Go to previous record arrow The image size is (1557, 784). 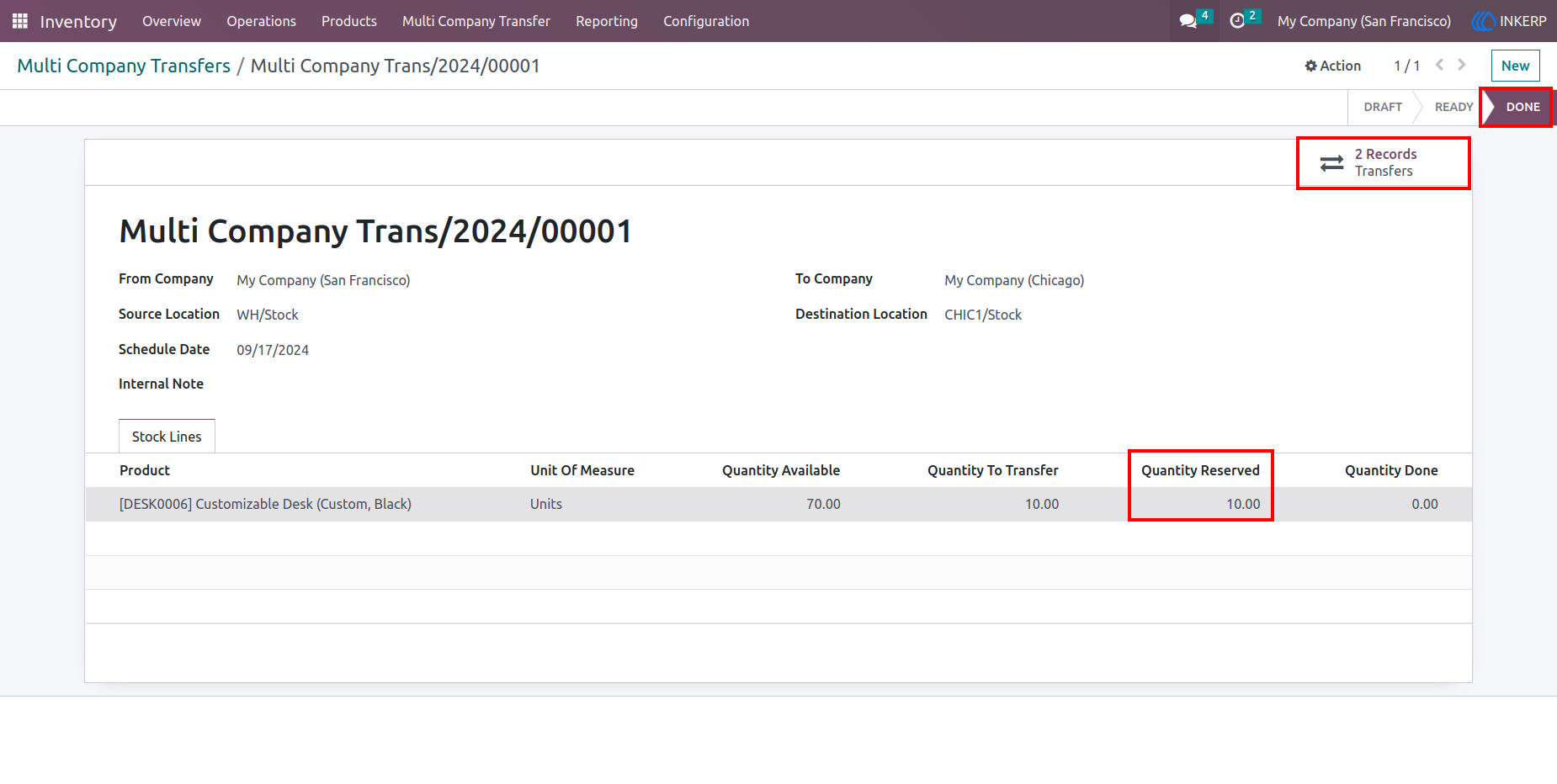1439,65
